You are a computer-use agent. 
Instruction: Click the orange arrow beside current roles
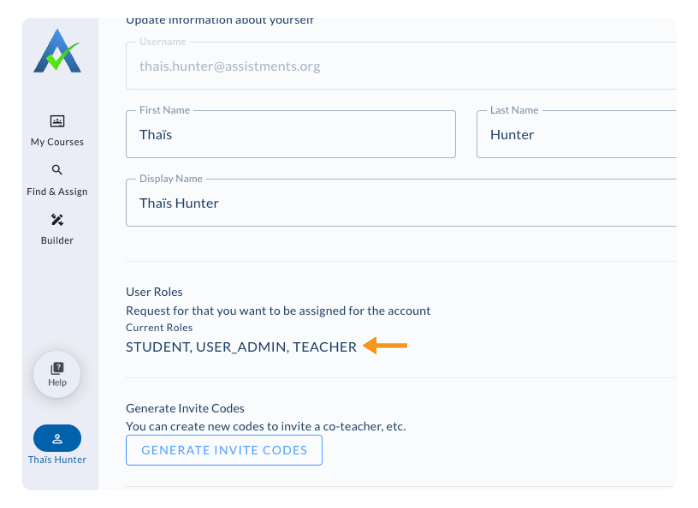coord(385,346)
